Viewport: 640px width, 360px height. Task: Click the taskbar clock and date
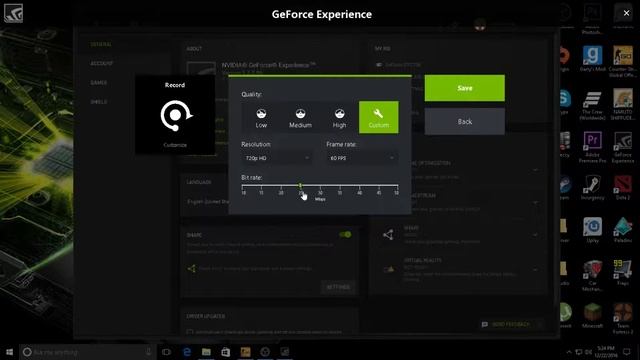[x=606, y=352]
